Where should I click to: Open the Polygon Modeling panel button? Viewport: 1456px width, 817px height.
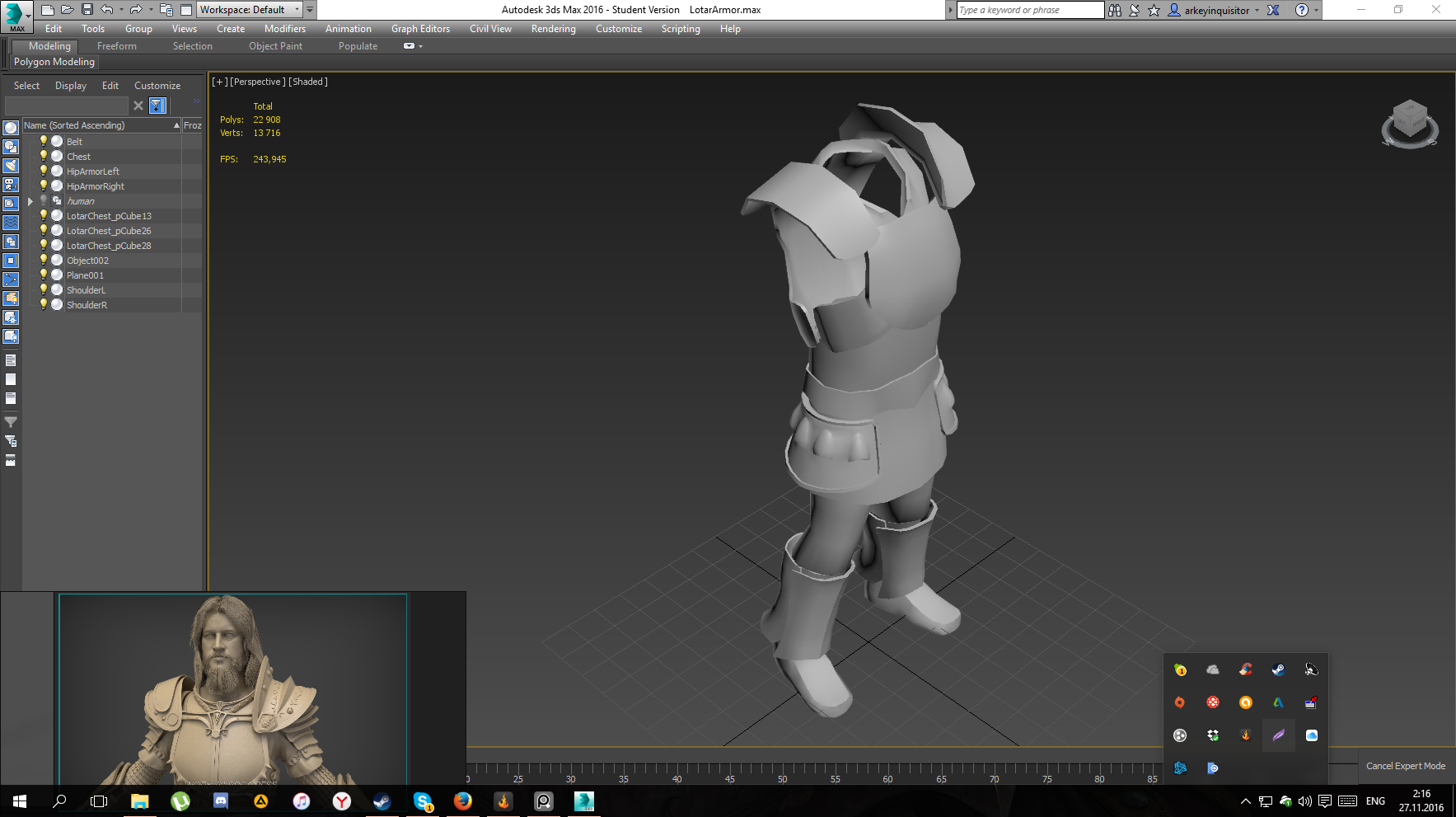coord(54,62)
